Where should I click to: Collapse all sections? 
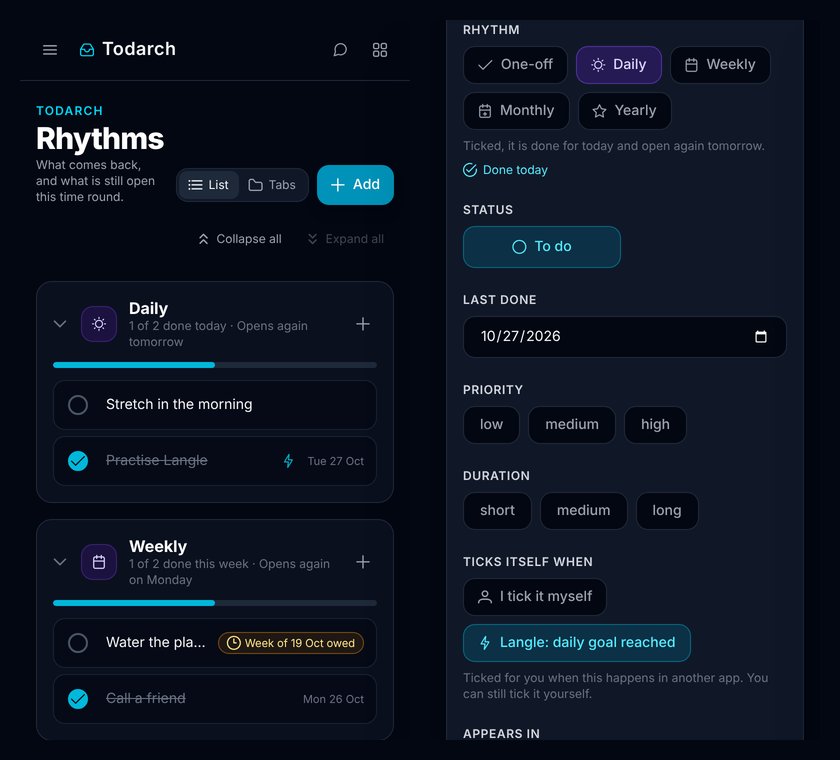(240, 239)
